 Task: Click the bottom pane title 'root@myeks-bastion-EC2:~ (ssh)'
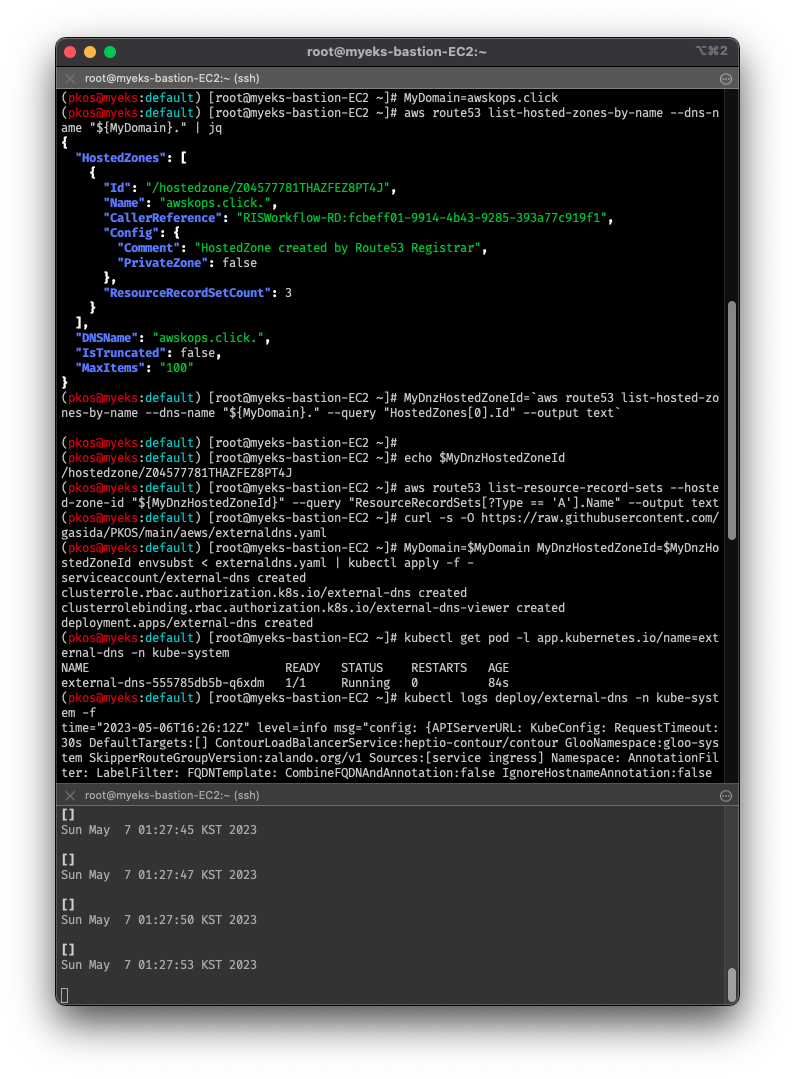click(172, 795)
